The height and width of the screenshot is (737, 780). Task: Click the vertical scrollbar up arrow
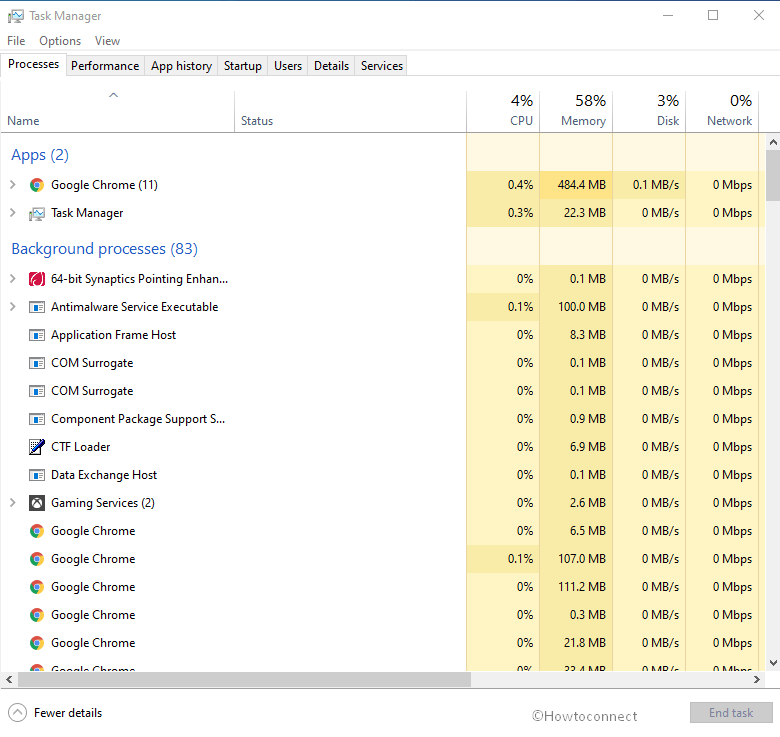773,142
